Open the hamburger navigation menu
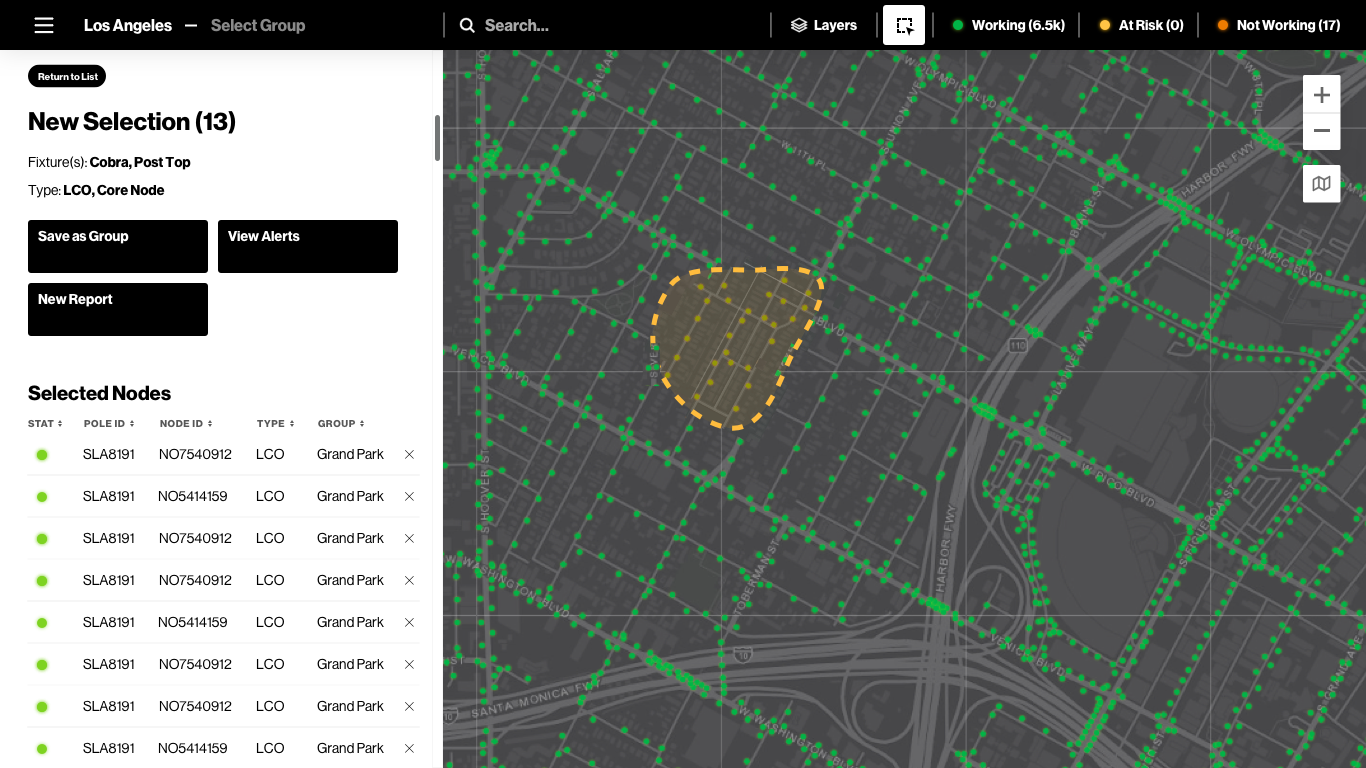 44,25
